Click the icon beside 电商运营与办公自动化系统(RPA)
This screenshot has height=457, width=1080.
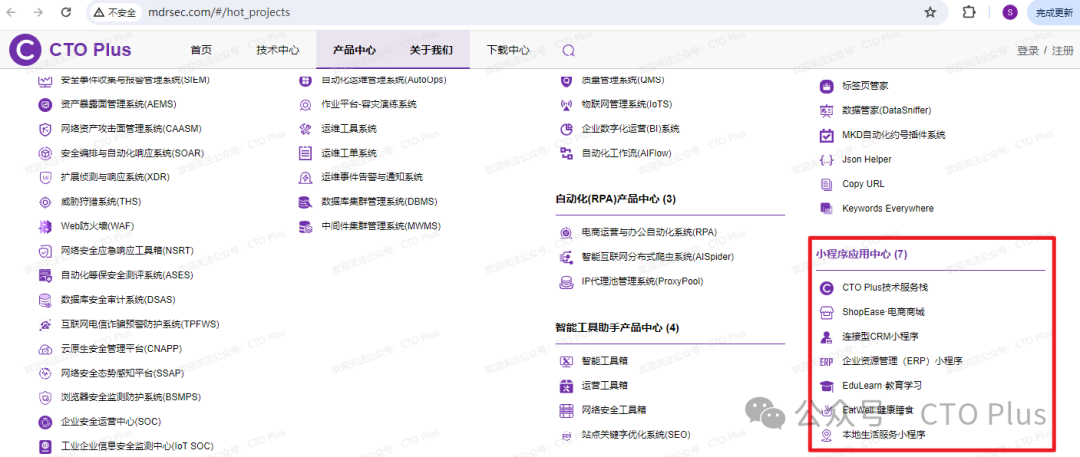point(566,233)
